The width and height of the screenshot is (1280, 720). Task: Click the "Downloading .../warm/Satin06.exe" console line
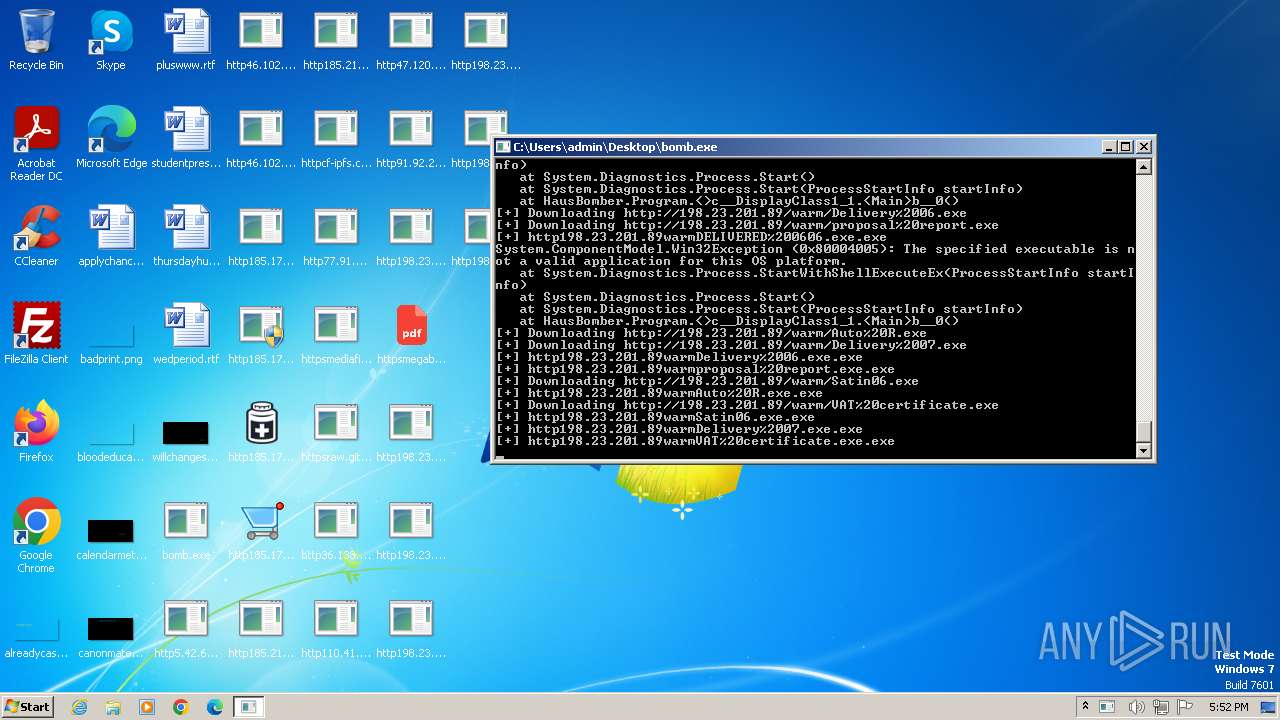(707, 381)
